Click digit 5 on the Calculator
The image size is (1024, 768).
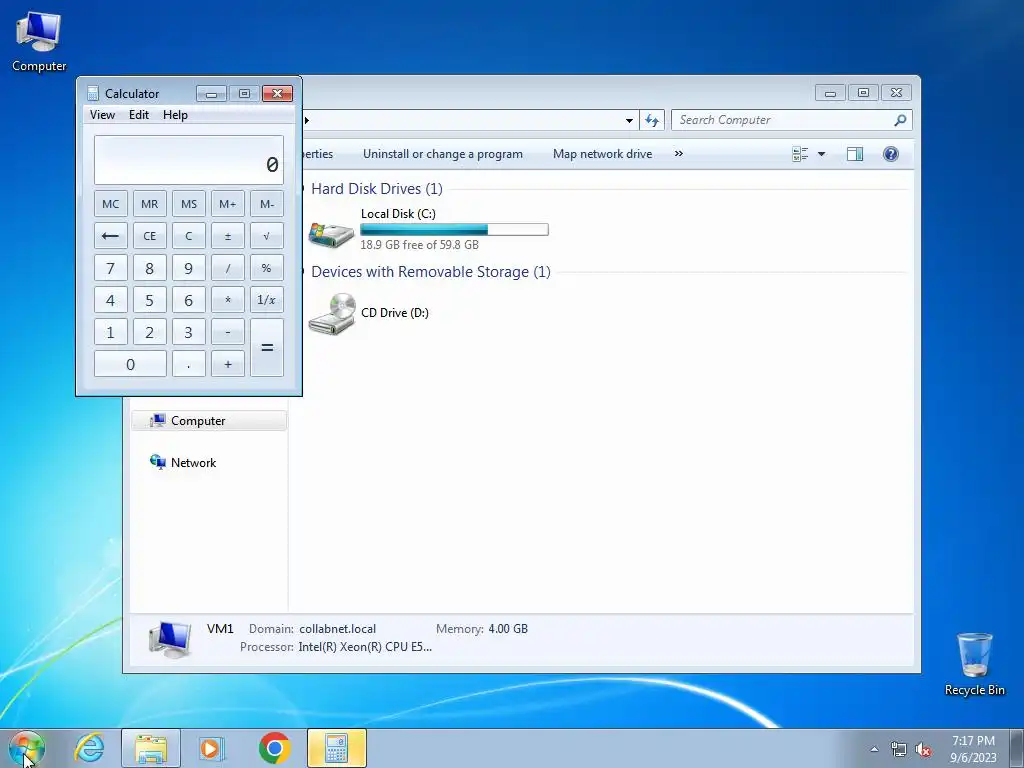pyautogui.click(x=150, y=300)
